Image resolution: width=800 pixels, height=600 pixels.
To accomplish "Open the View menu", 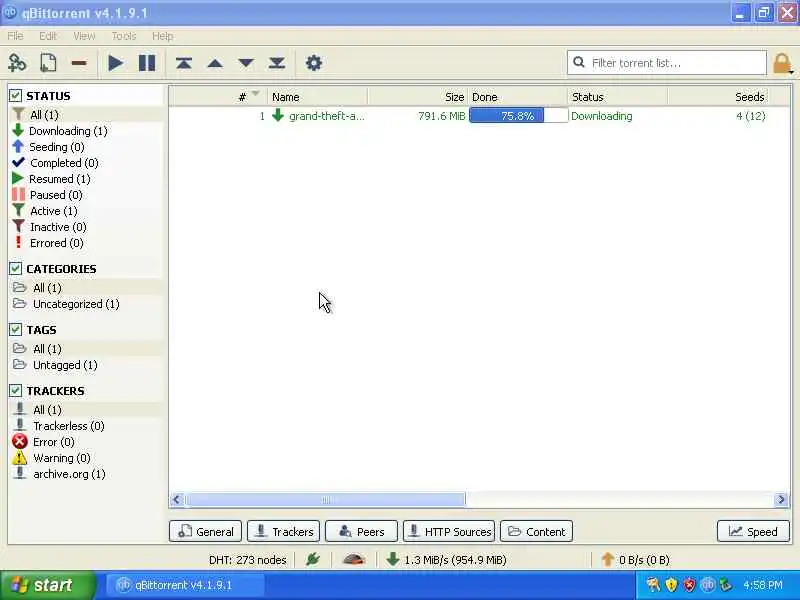I will click(84, 36).
